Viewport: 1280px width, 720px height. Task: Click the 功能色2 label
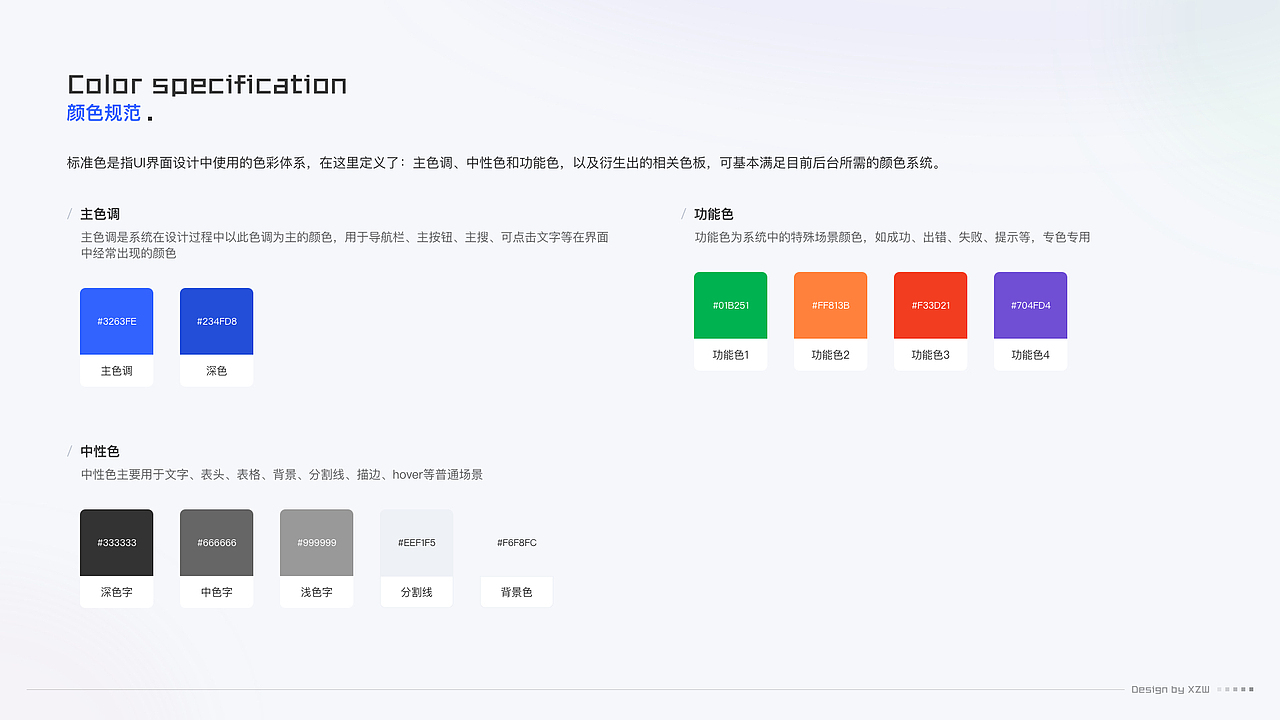tap(830, 355)
